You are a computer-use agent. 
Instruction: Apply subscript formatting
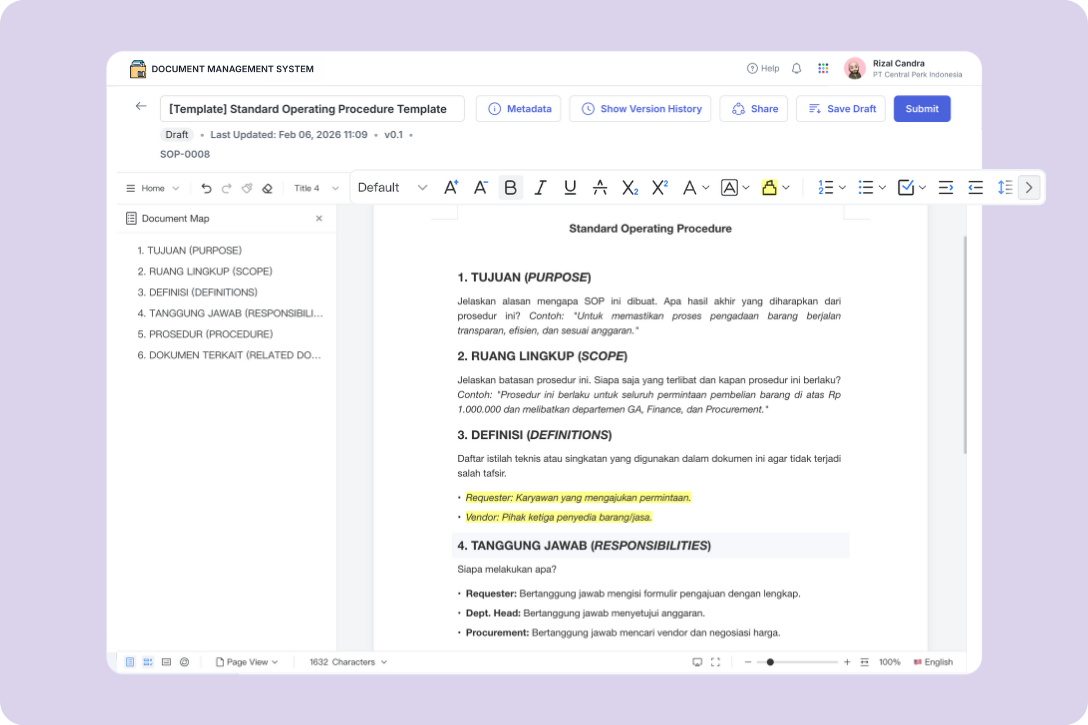click(x=630, y=187)
